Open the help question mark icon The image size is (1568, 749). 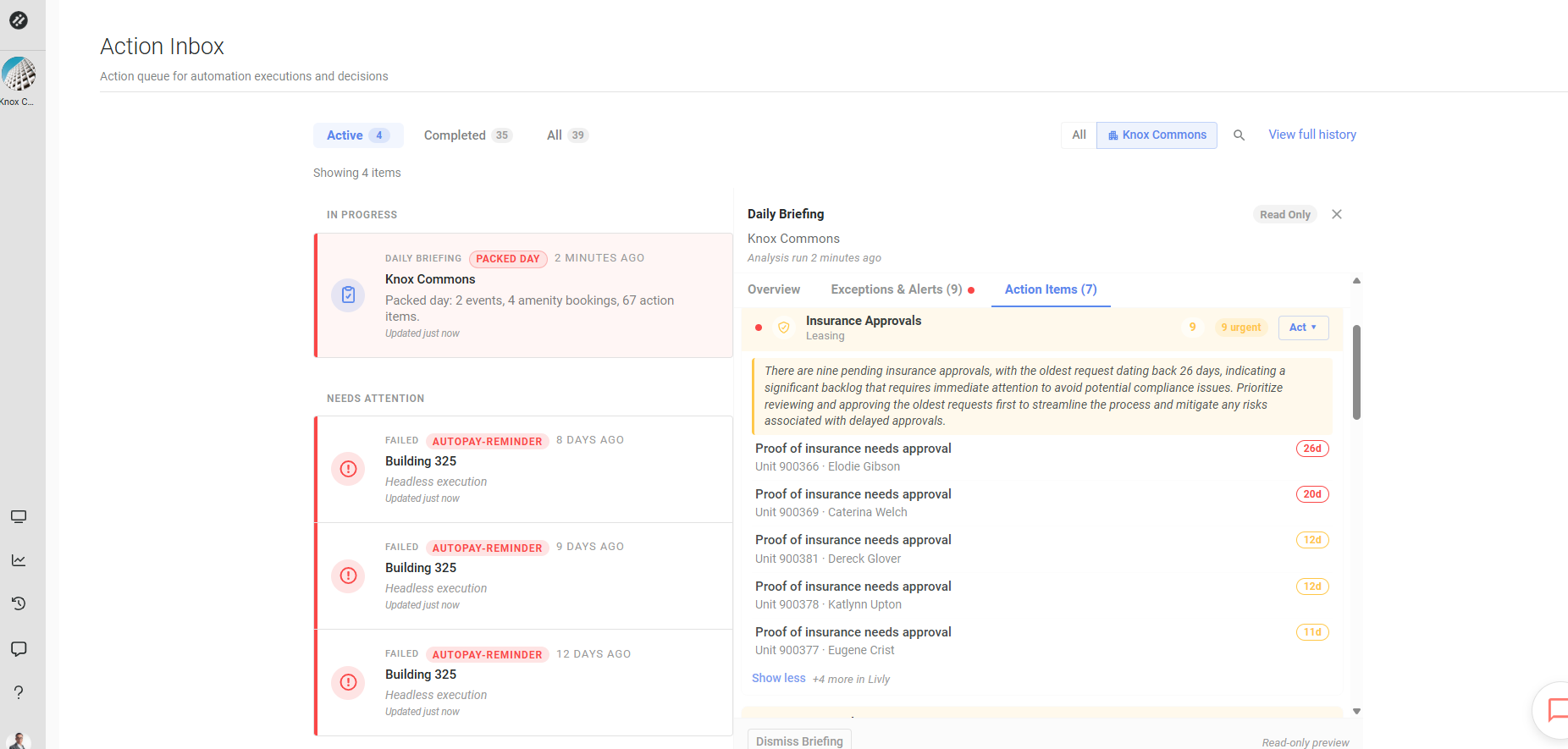(x=19, y=692)
